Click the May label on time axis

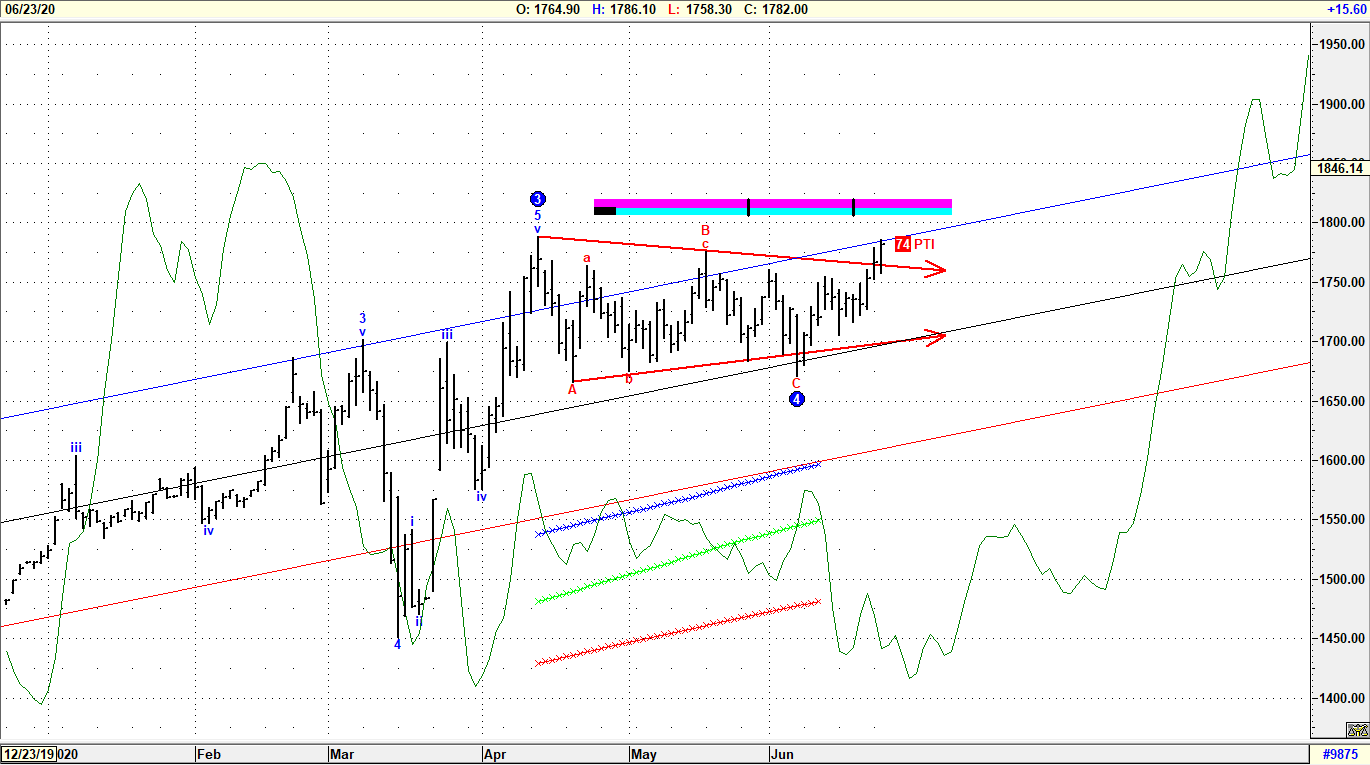(x=643, y=754)
